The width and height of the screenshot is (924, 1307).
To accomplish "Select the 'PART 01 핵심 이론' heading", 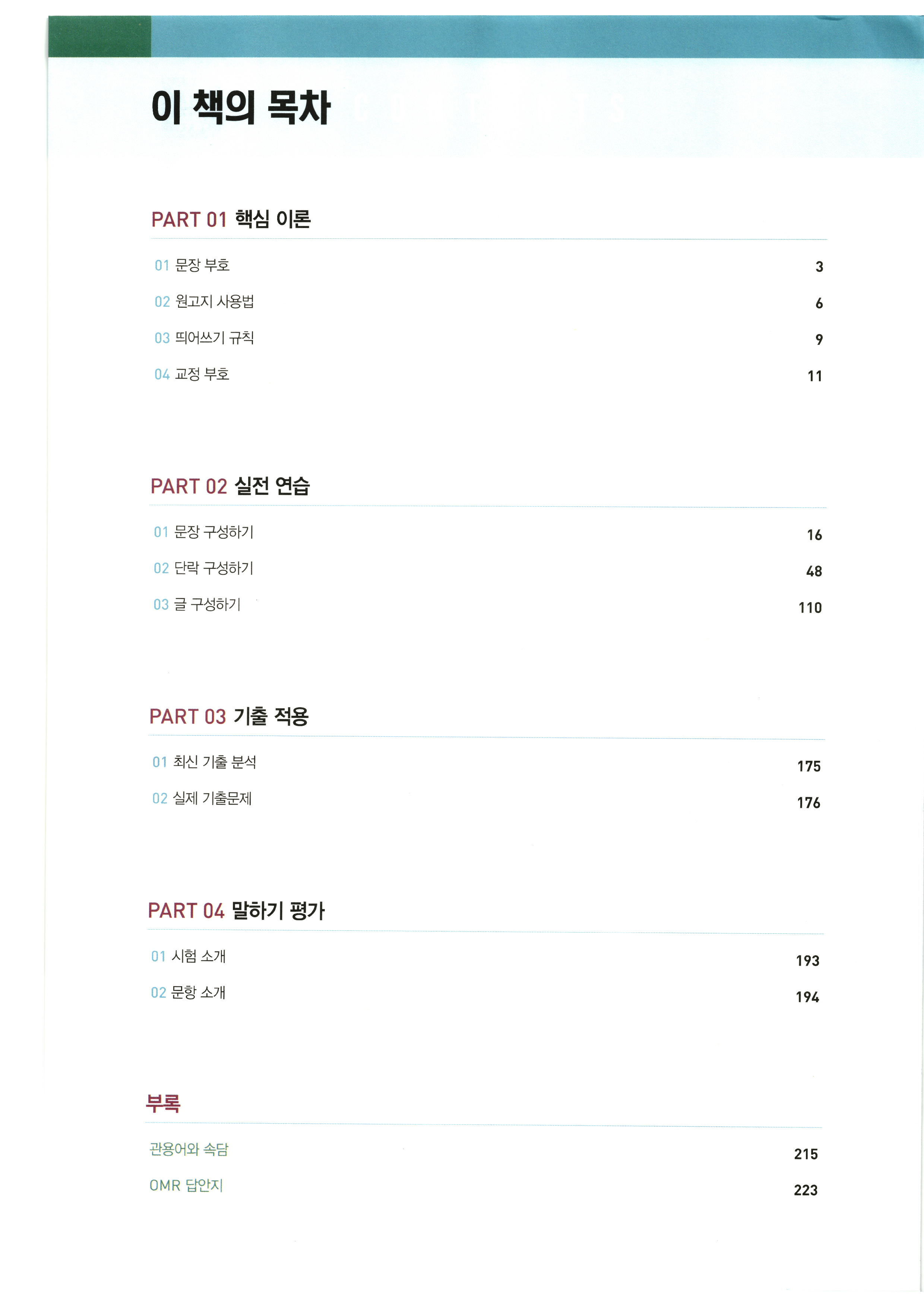I will coord(231,219).
